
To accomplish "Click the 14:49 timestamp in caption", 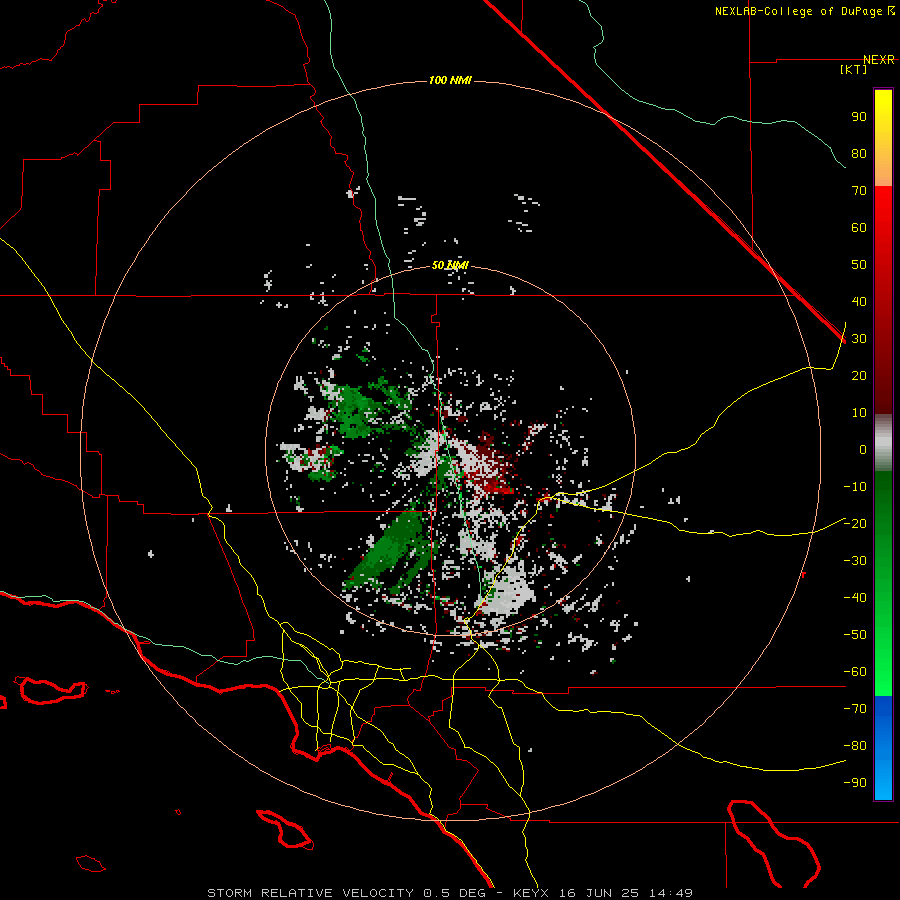I will pyautogui.click(x=671, y=893).
